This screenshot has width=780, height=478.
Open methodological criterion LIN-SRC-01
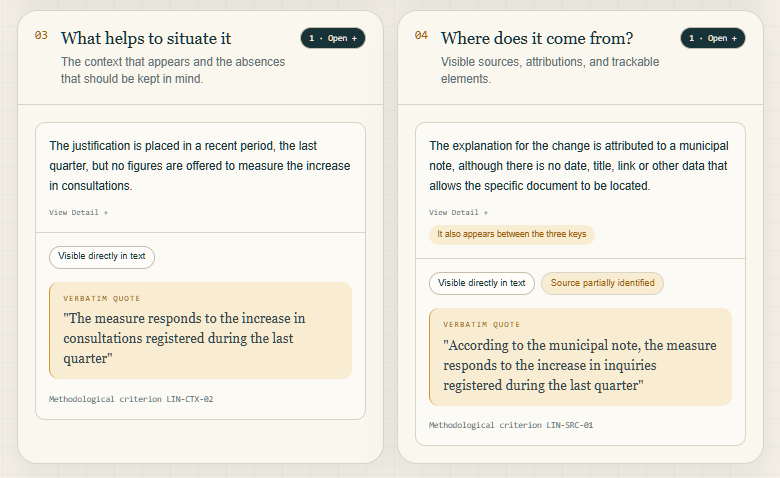[511, 425]
